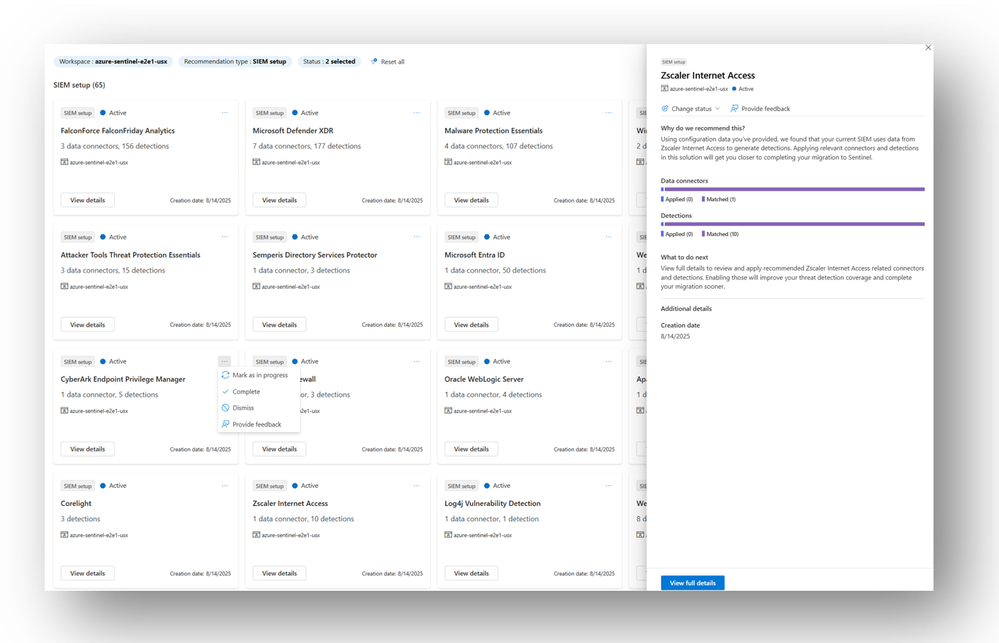Screen dimensions: 999x643
Task: Click '7 data connectors, 177 detections' text
Action: point(306,146)
